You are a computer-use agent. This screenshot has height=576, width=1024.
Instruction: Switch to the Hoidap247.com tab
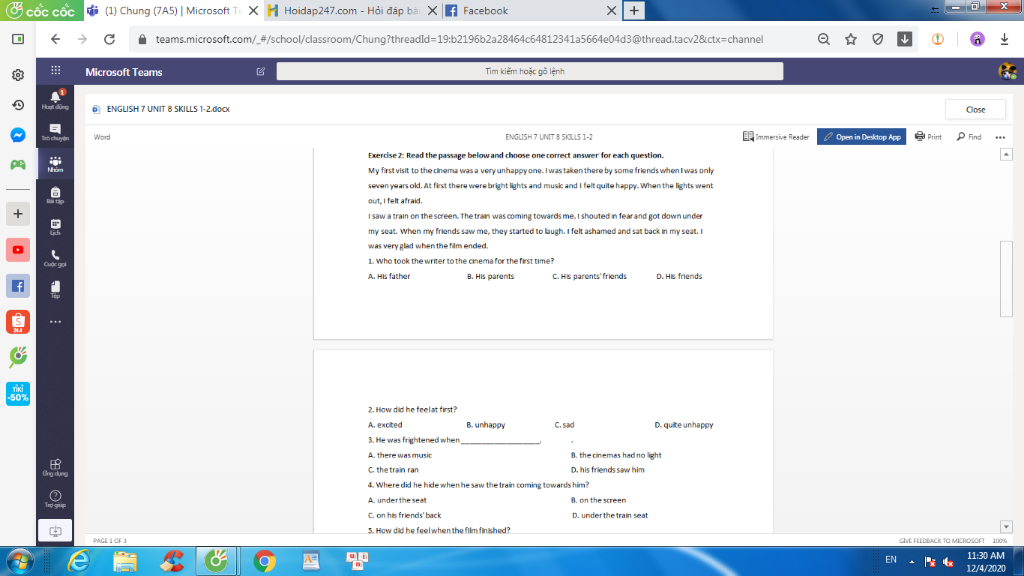click(351, 10)
